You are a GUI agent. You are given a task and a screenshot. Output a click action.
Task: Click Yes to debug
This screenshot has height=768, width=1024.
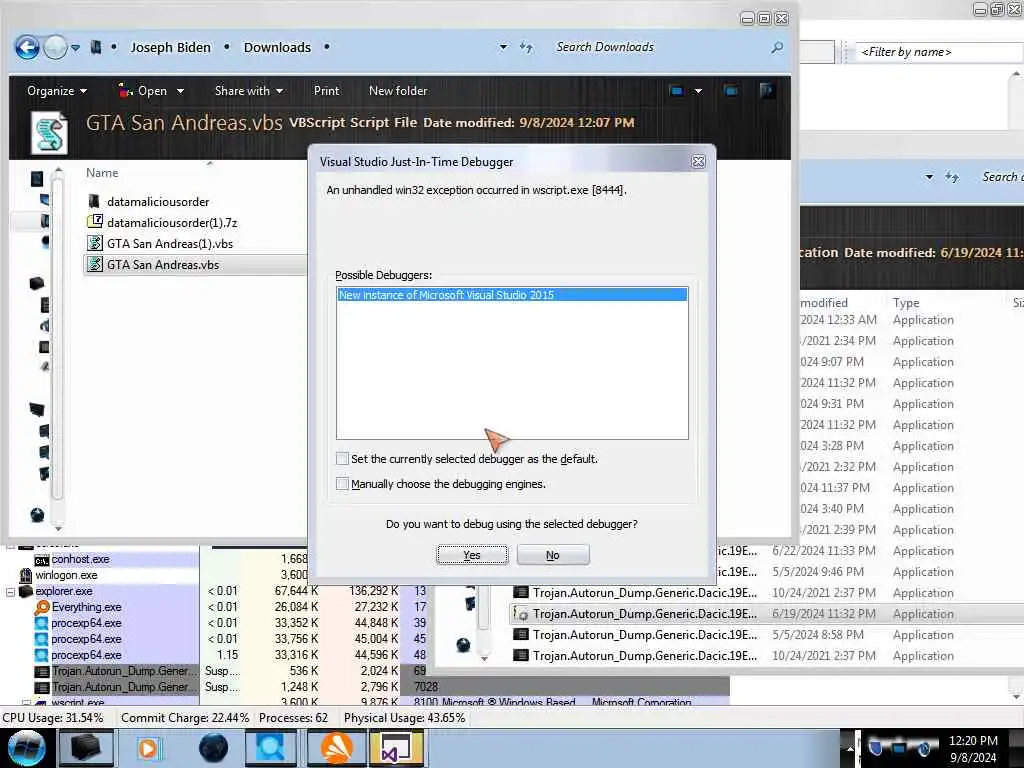(x=472, y=555)
